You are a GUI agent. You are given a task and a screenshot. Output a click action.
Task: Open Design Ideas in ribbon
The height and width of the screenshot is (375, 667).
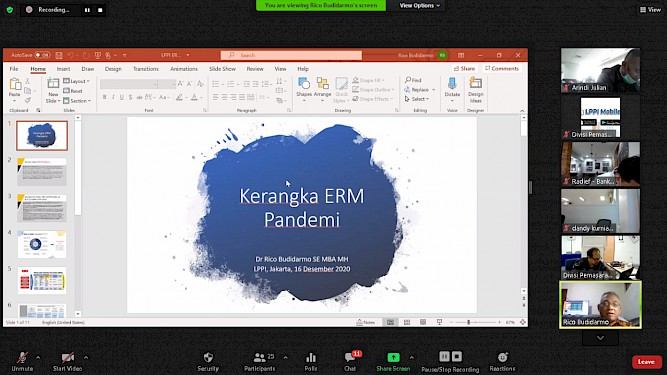[x=476, y=90]
